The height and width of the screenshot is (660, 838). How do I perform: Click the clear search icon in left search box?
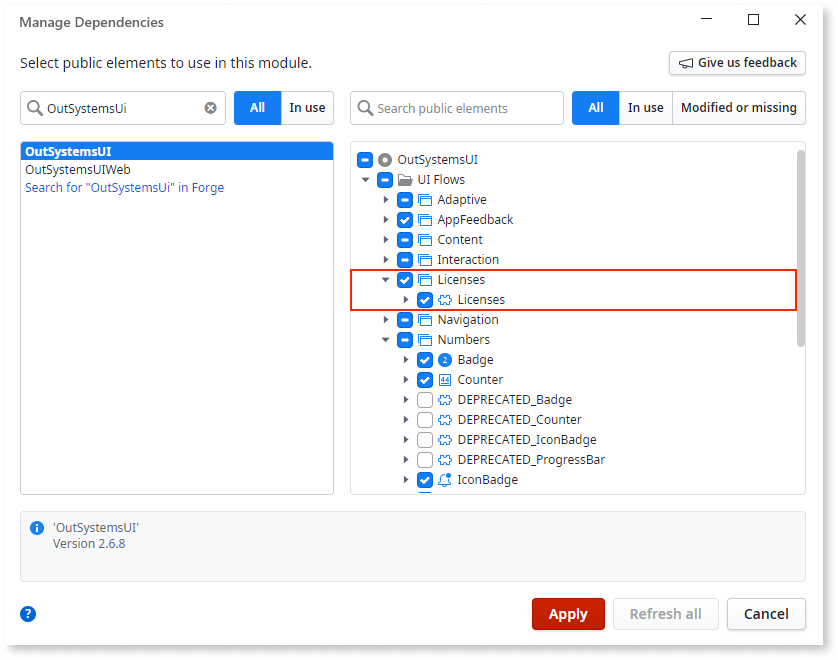(209, 108)
